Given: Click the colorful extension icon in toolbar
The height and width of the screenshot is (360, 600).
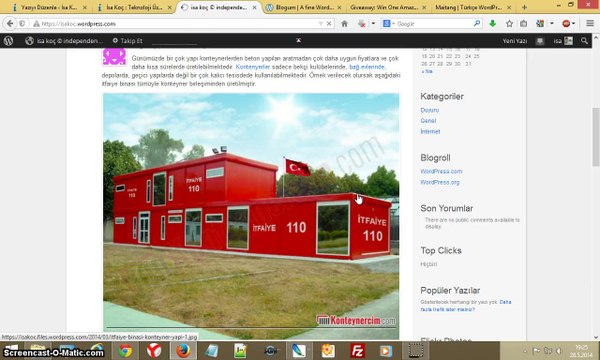Looking at the screenshot, I should pyautogui.click(x=540, y=24).
